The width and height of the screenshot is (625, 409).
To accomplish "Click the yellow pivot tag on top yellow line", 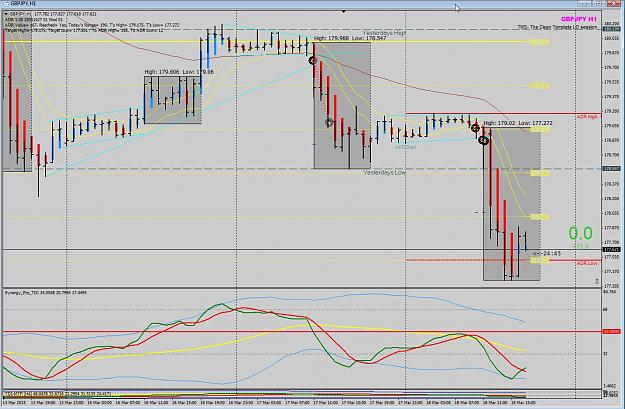I will pos(540,41).
